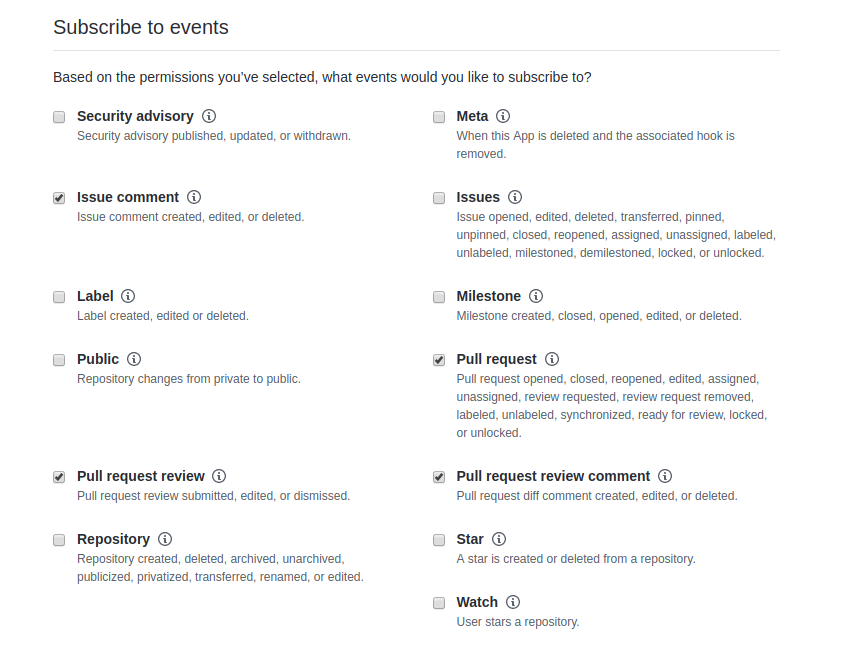Screen dimensions: 864x667
Task: Uncheck Pull request review checkbox
Action: pyautogui.click(x=59, y=477)
